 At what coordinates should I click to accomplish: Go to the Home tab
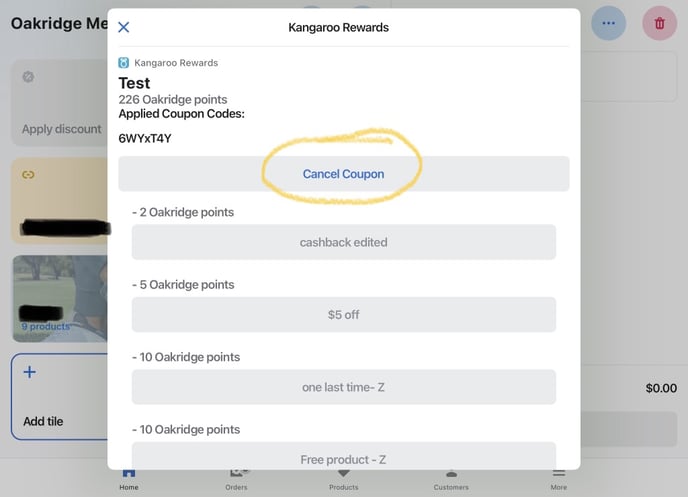129,479
